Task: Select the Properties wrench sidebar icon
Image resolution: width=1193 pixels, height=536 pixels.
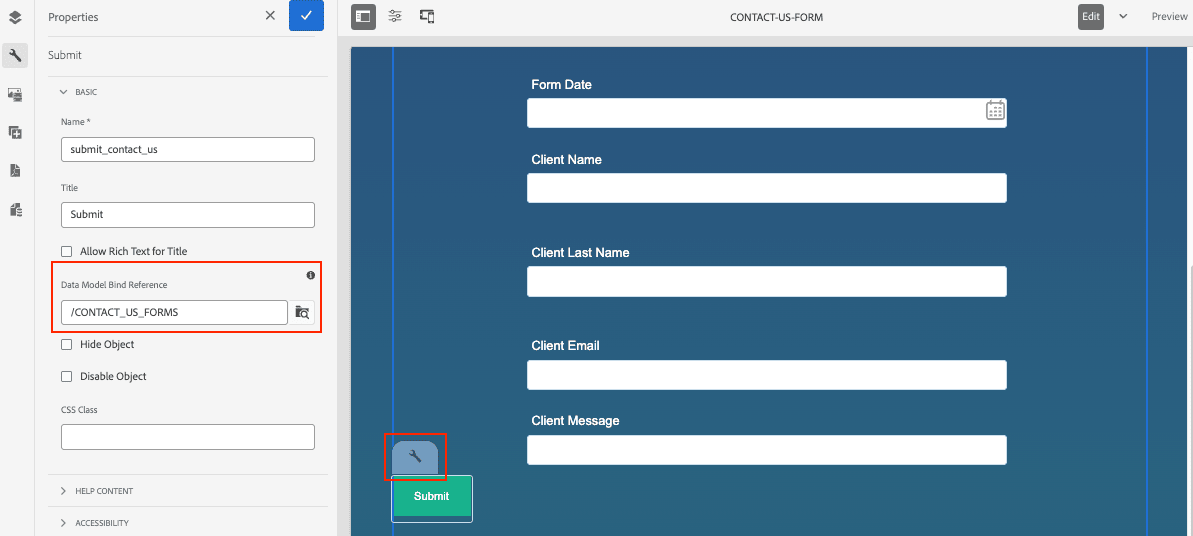Action: click(x=15, y=55)
